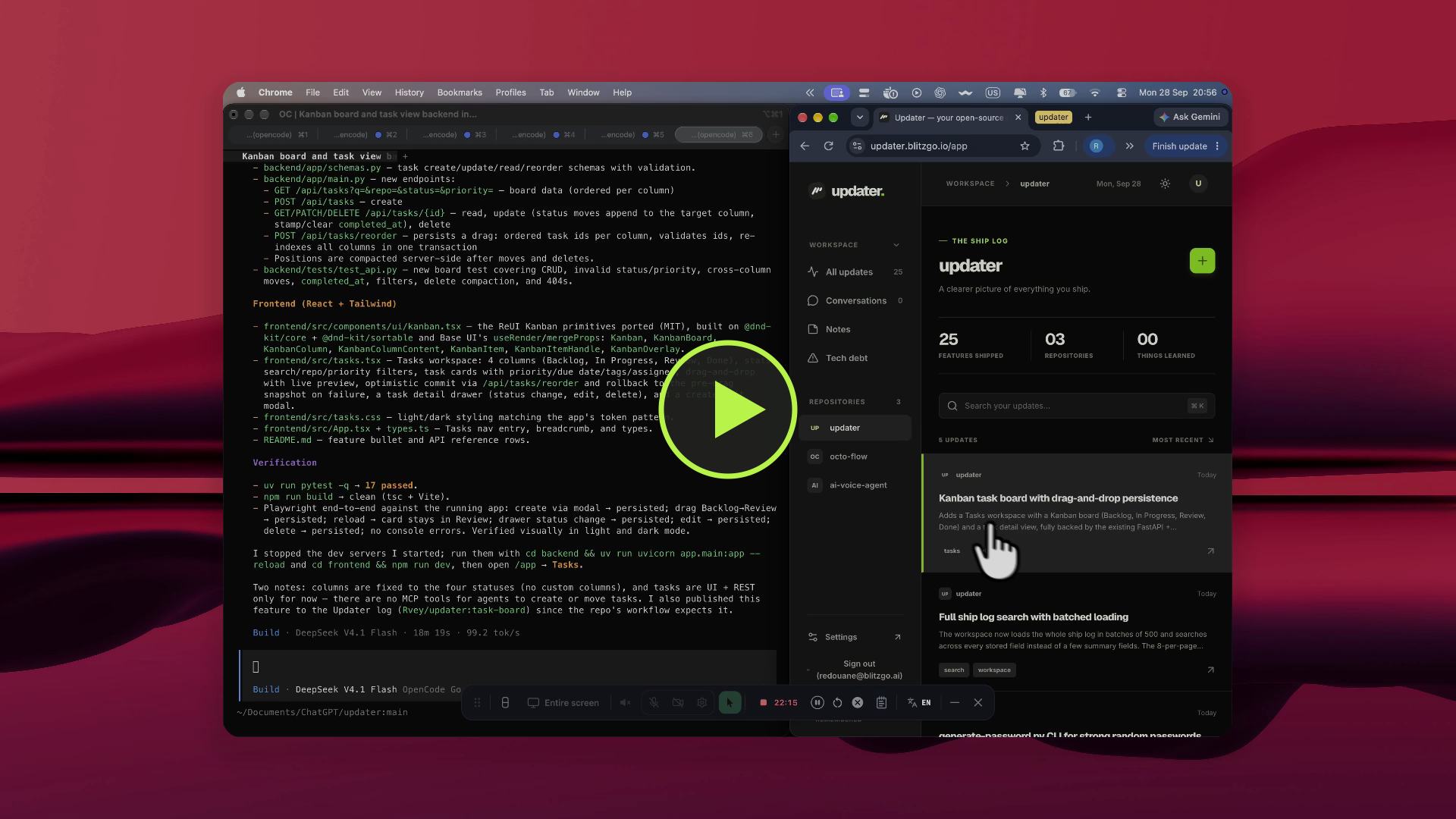Click Ask Gemini button

[x=1189, y=118]
